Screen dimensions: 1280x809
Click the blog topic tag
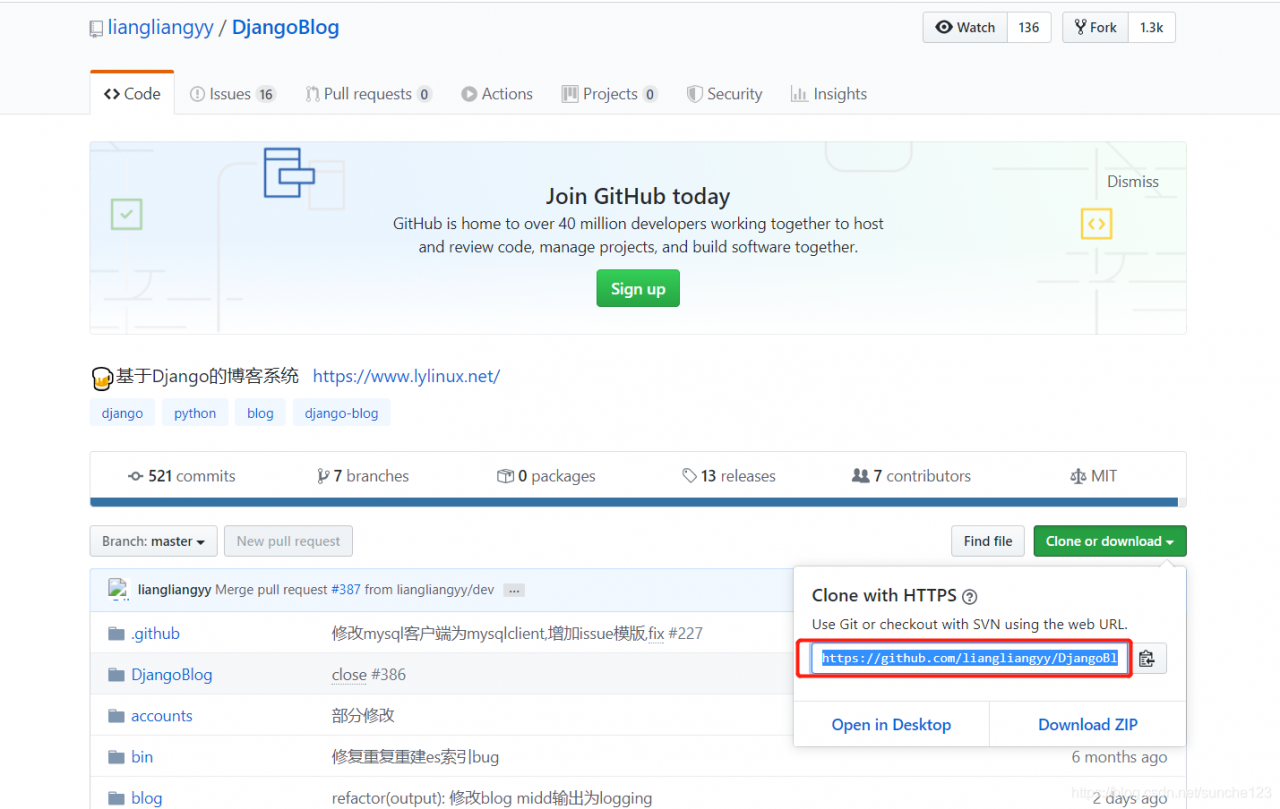click(260, 413)
